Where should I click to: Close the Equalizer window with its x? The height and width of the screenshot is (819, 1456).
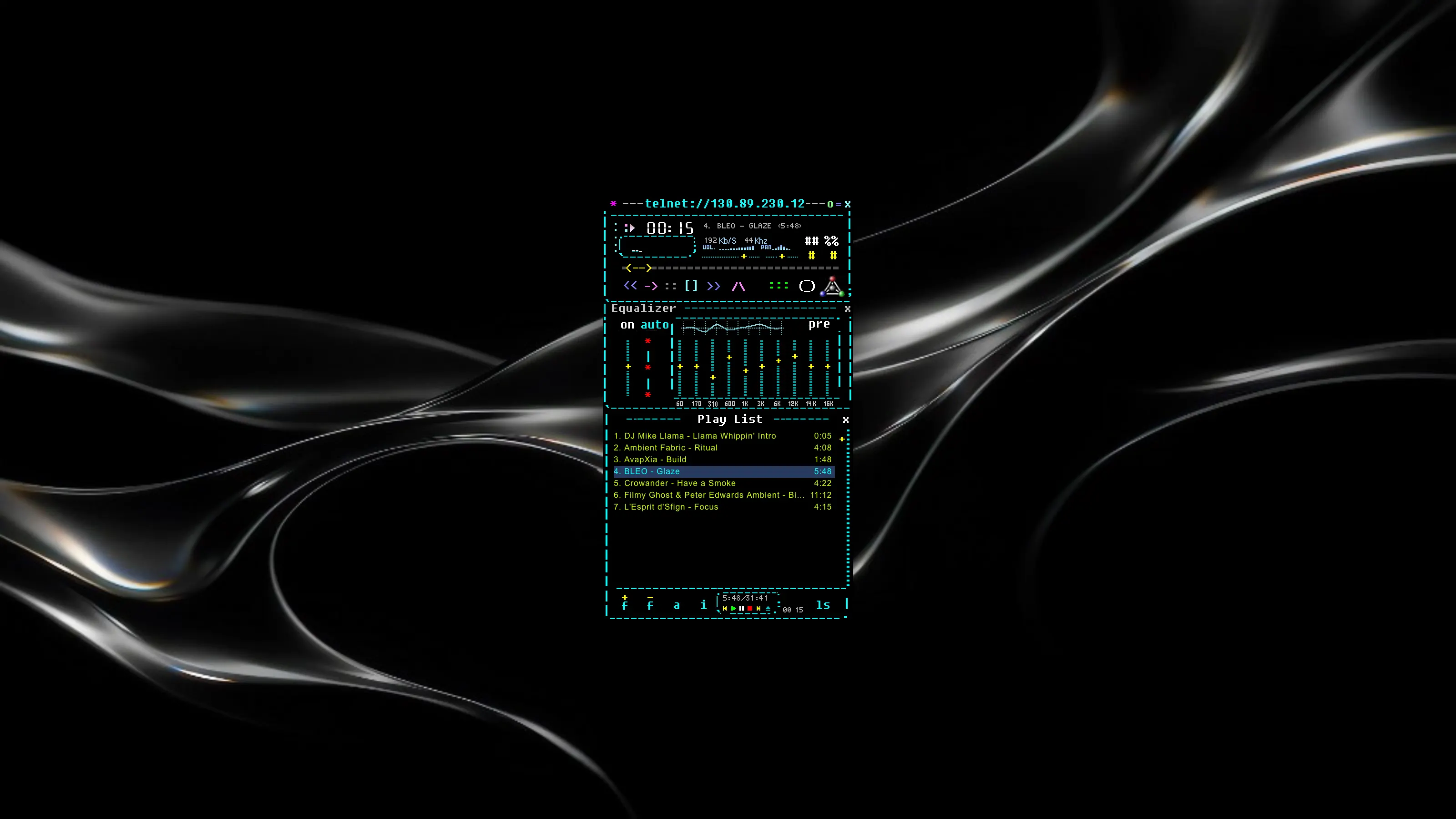click(x=847, y=308)
